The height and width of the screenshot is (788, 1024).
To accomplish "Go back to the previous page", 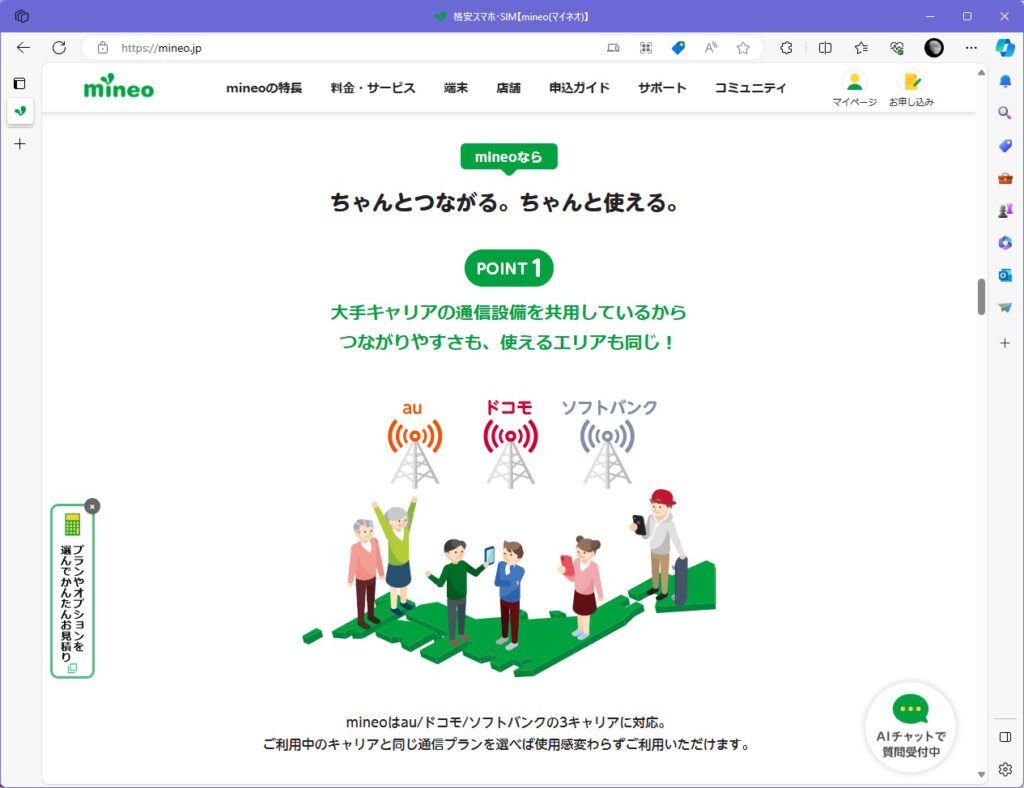I will click(x=24, y=48).
